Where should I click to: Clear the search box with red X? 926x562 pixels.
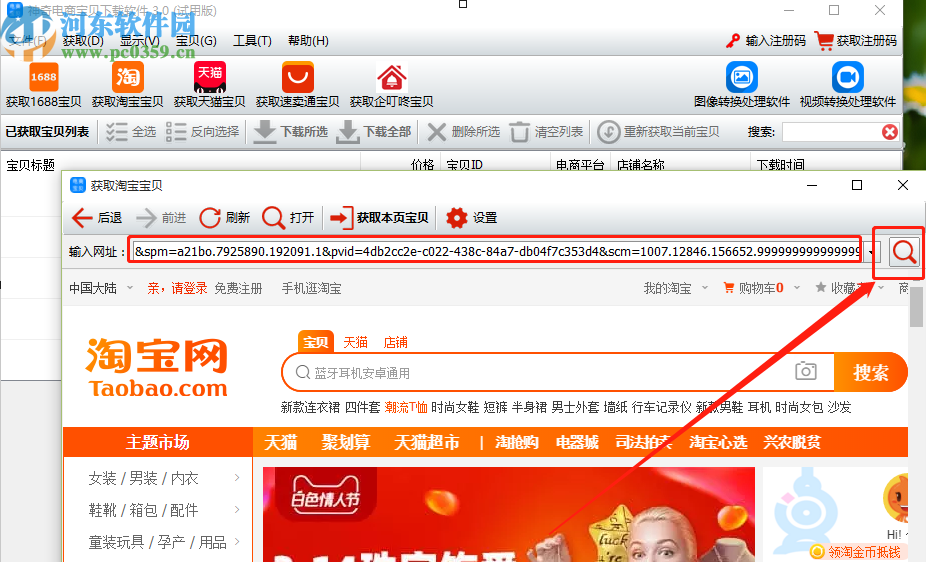tap(890, 132)
